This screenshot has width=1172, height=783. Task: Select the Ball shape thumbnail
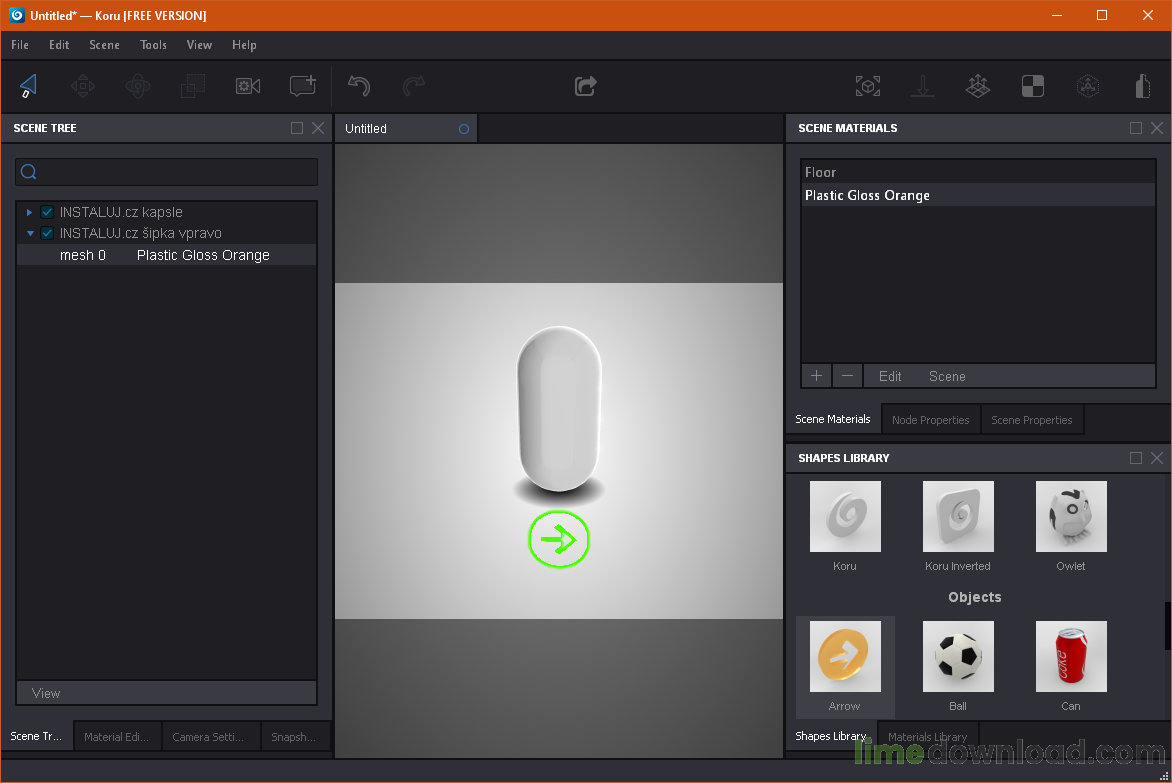coord(958,656)
